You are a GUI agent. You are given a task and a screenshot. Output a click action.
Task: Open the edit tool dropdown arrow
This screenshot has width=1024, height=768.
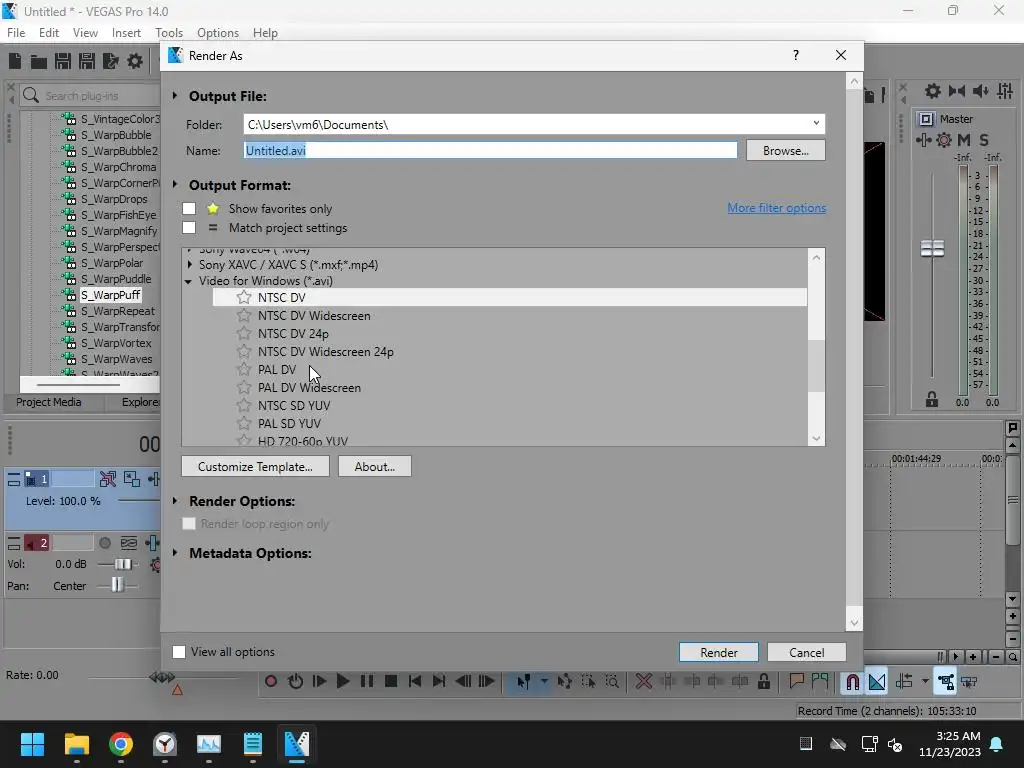(543, 681)
